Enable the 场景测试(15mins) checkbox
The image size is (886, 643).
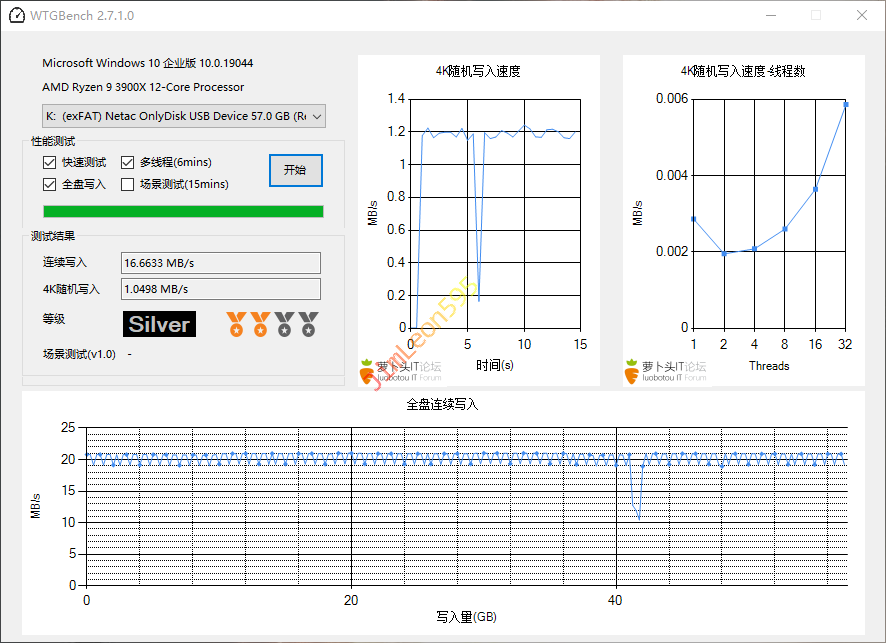point(128,184)
